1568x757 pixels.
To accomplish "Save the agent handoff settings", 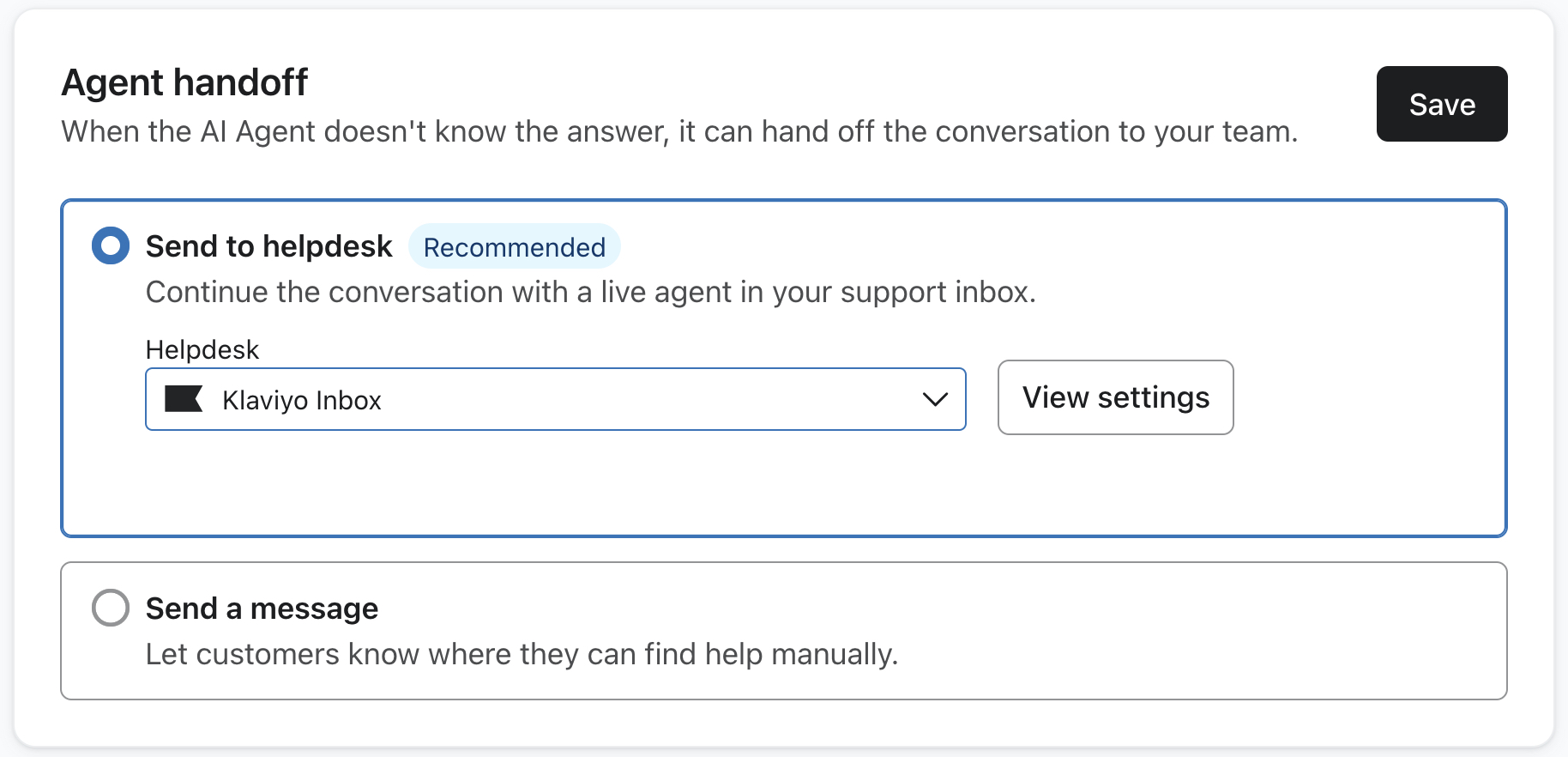I will pos(1441,104).
